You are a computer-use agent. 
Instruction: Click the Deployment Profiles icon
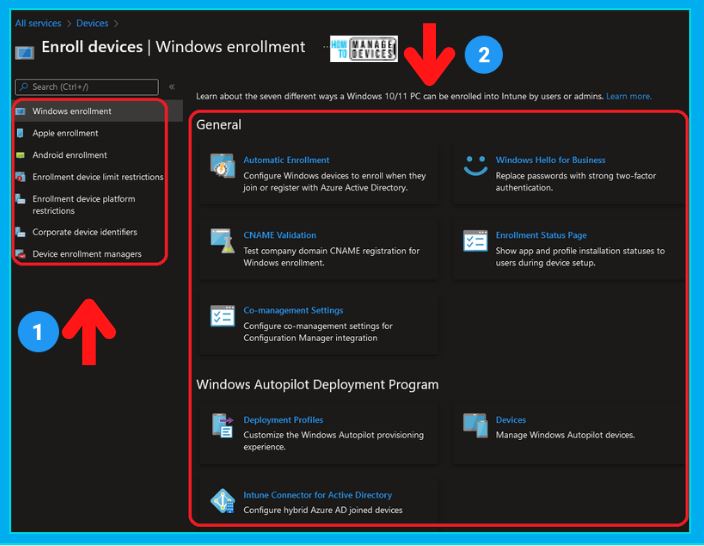[223, 426]
